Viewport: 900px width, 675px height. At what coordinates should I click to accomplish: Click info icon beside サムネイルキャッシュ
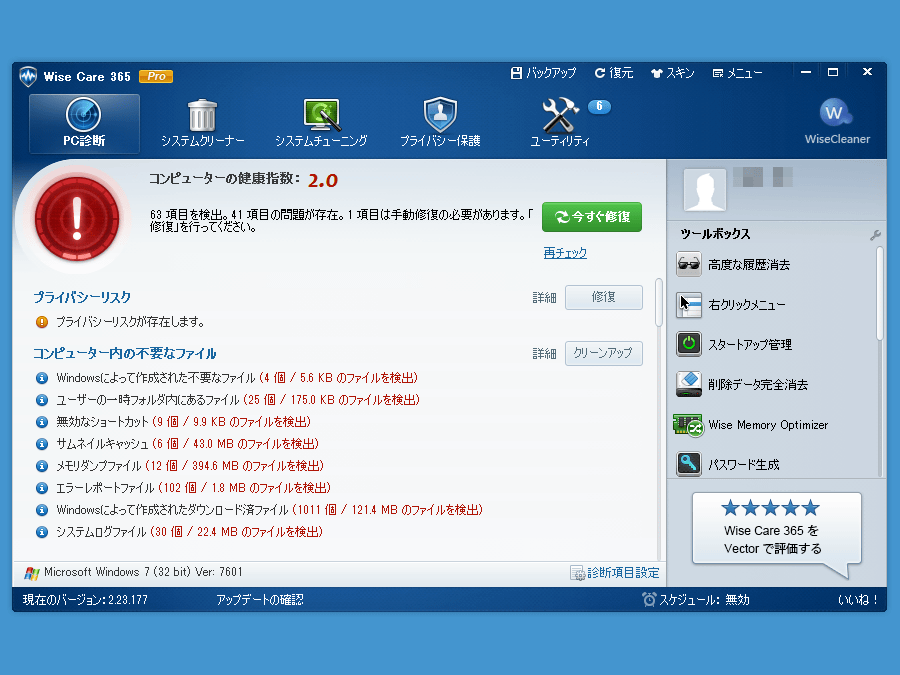click(x=42, y=444)
